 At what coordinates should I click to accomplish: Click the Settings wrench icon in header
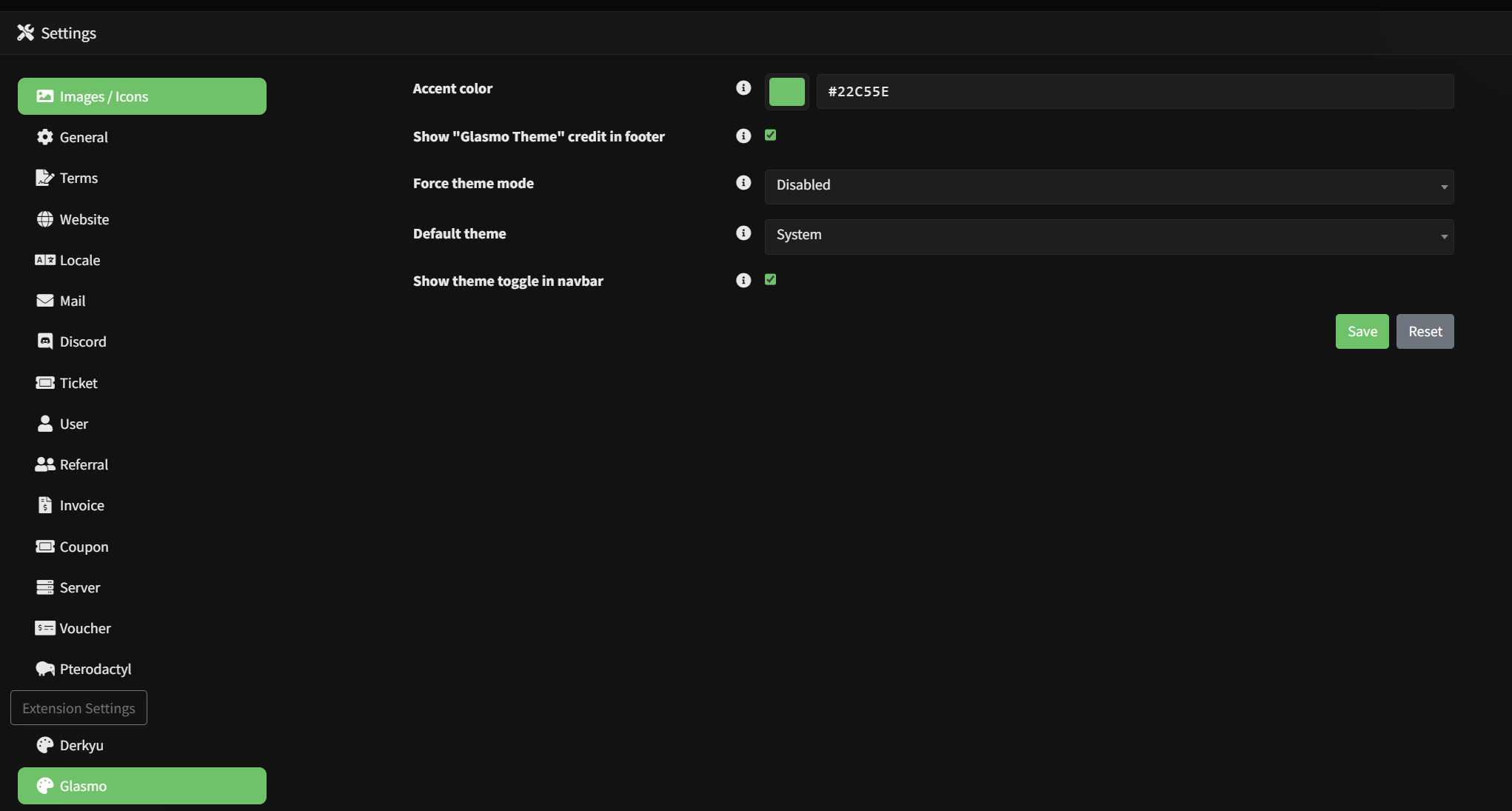pyautogui.click(x=26, y=33)
